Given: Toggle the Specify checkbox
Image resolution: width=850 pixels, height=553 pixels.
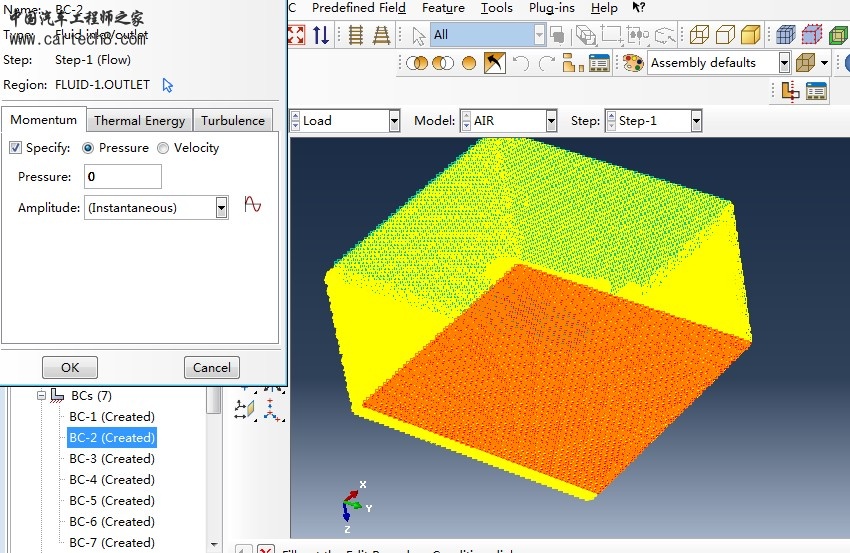Looking at the screenshot, I should click(15, 148).
